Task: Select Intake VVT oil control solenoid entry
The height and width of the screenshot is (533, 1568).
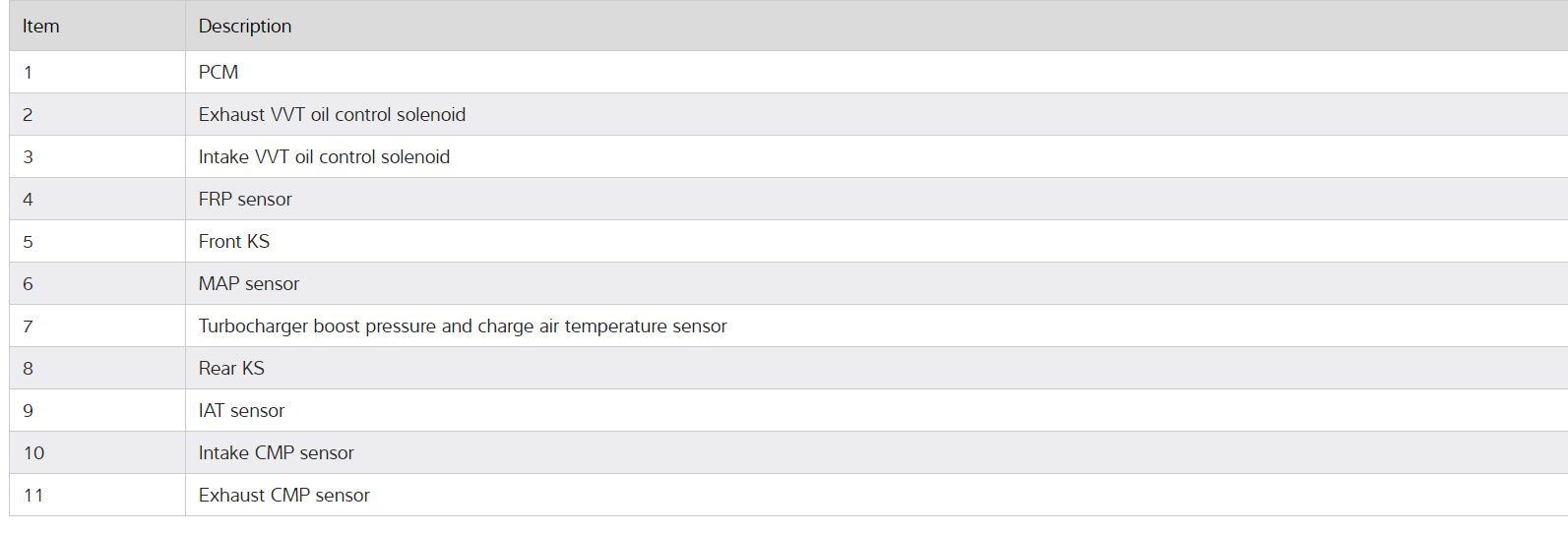Action: pos(324,157)
